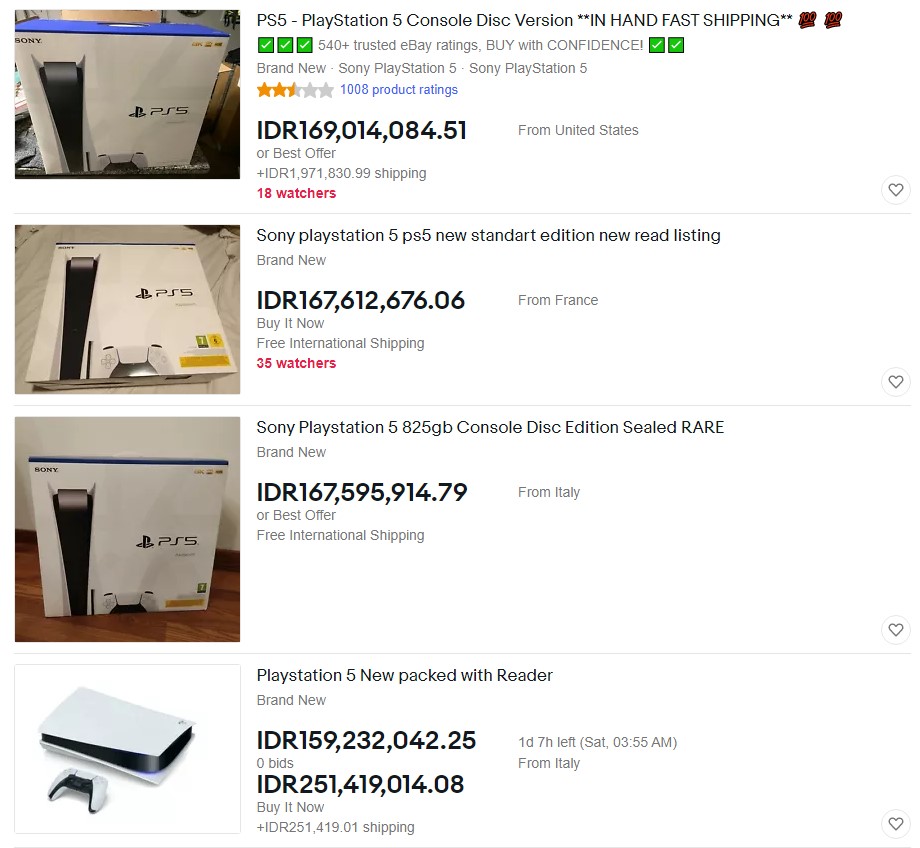The height and width of the screenshot is (848, 920).
Task: Click Buy It Now price IDR251,419,014.08
Action: [360, 785]
